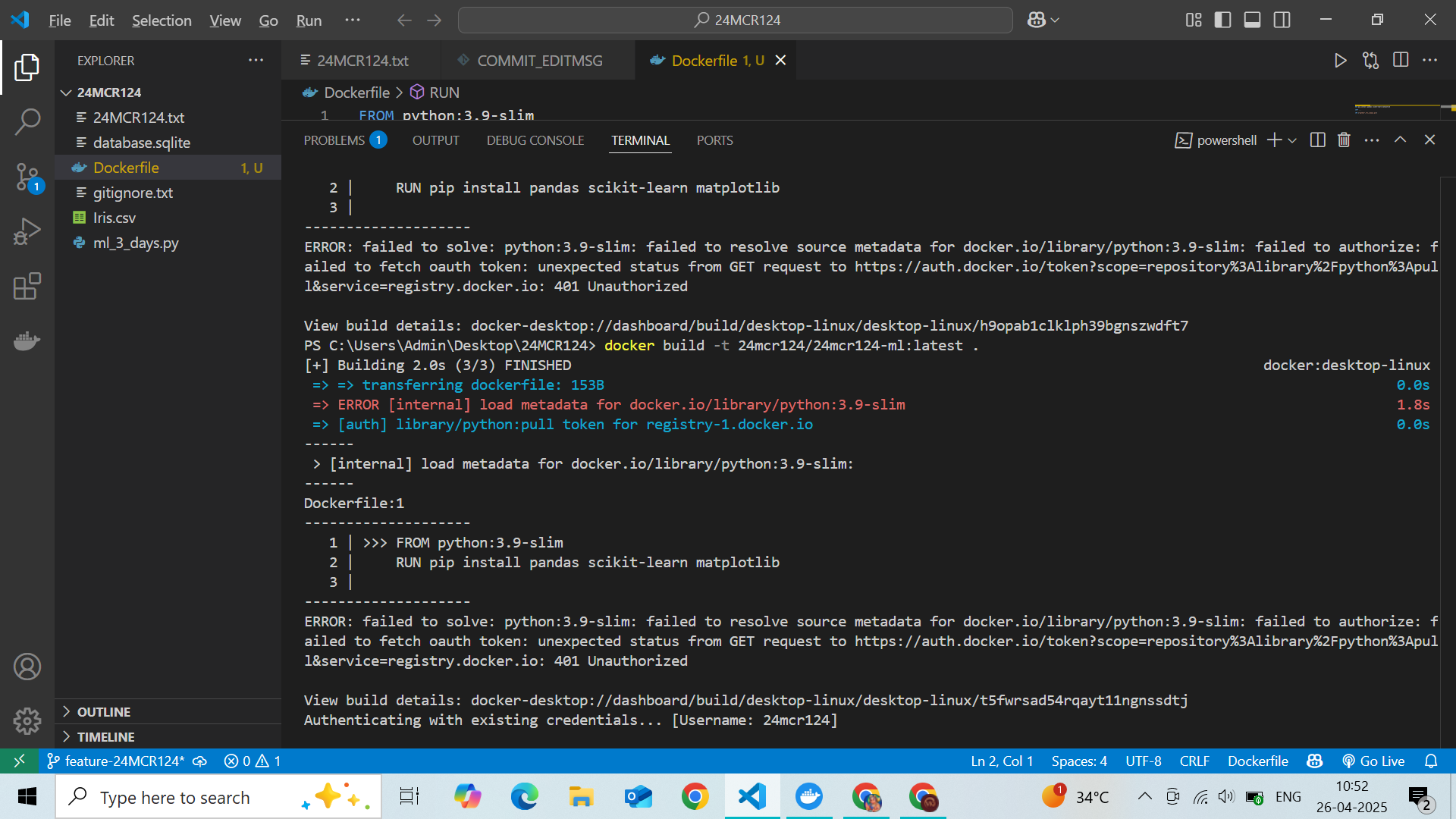Open Iris.csv in the explorer

tap(168, 218)
